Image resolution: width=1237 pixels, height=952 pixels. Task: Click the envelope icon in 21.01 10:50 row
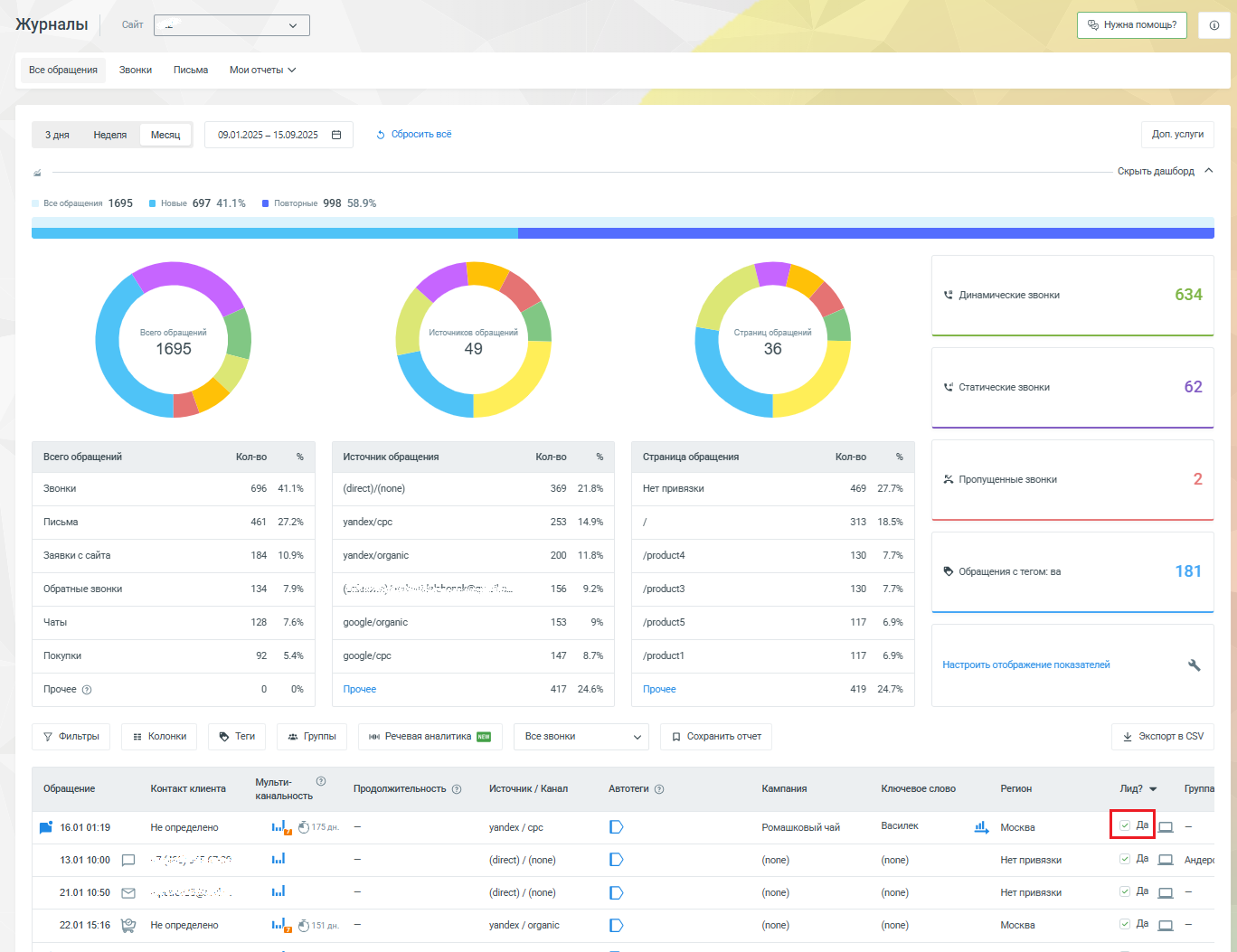point(128,892)
